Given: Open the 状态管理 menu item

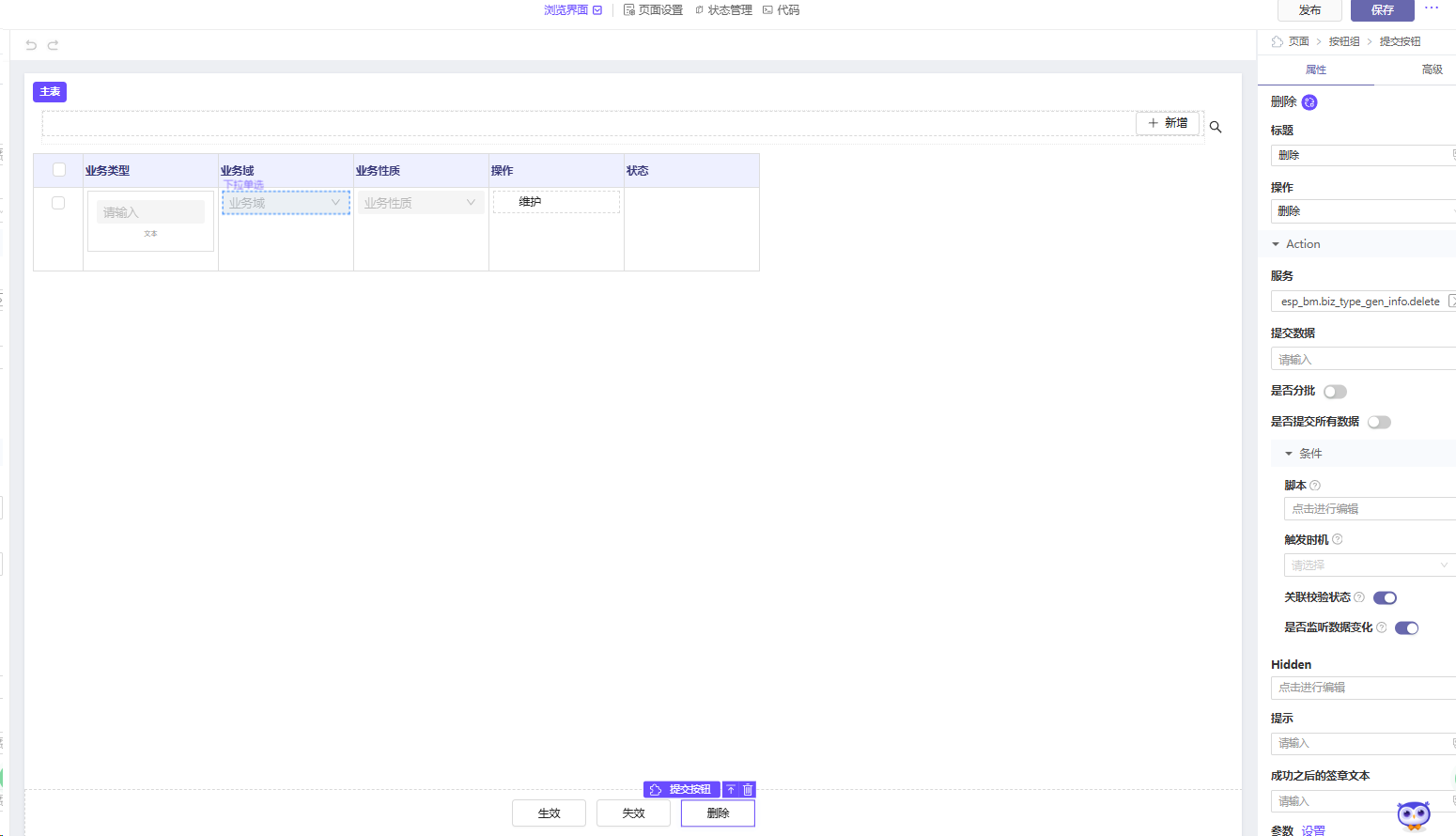Looking at the screenshot, I should click(x=723, y=10).
